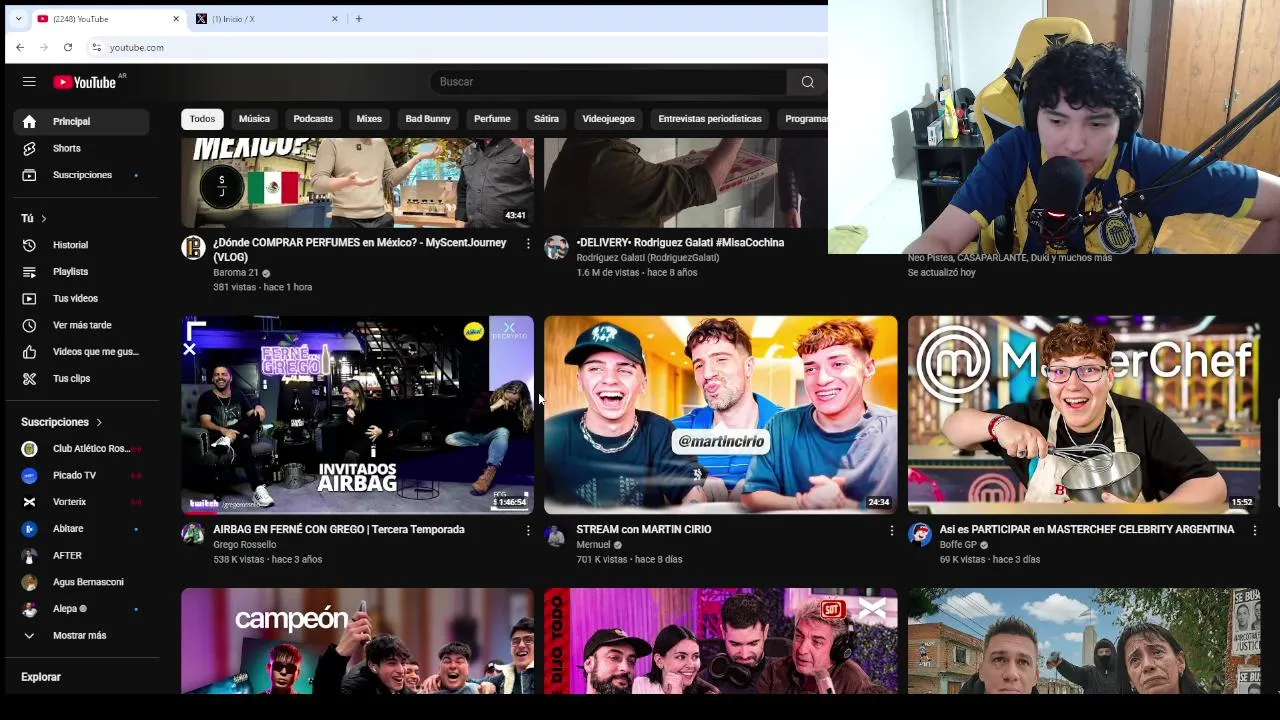This screenshot has height=720, width=1280.
Task: Open the YouTube hamburger guide menu
Action: (29, 82)
